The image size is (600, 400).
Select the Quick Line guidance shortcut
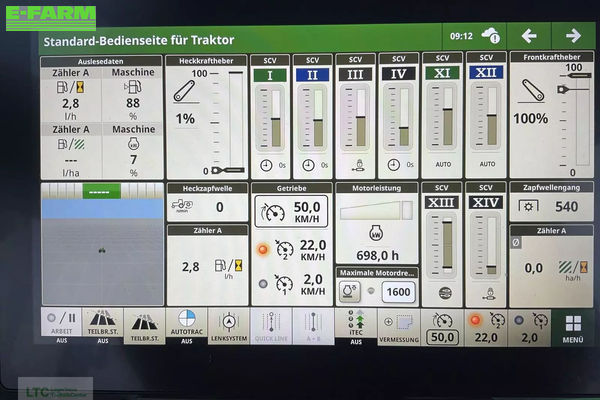[271, 326]
